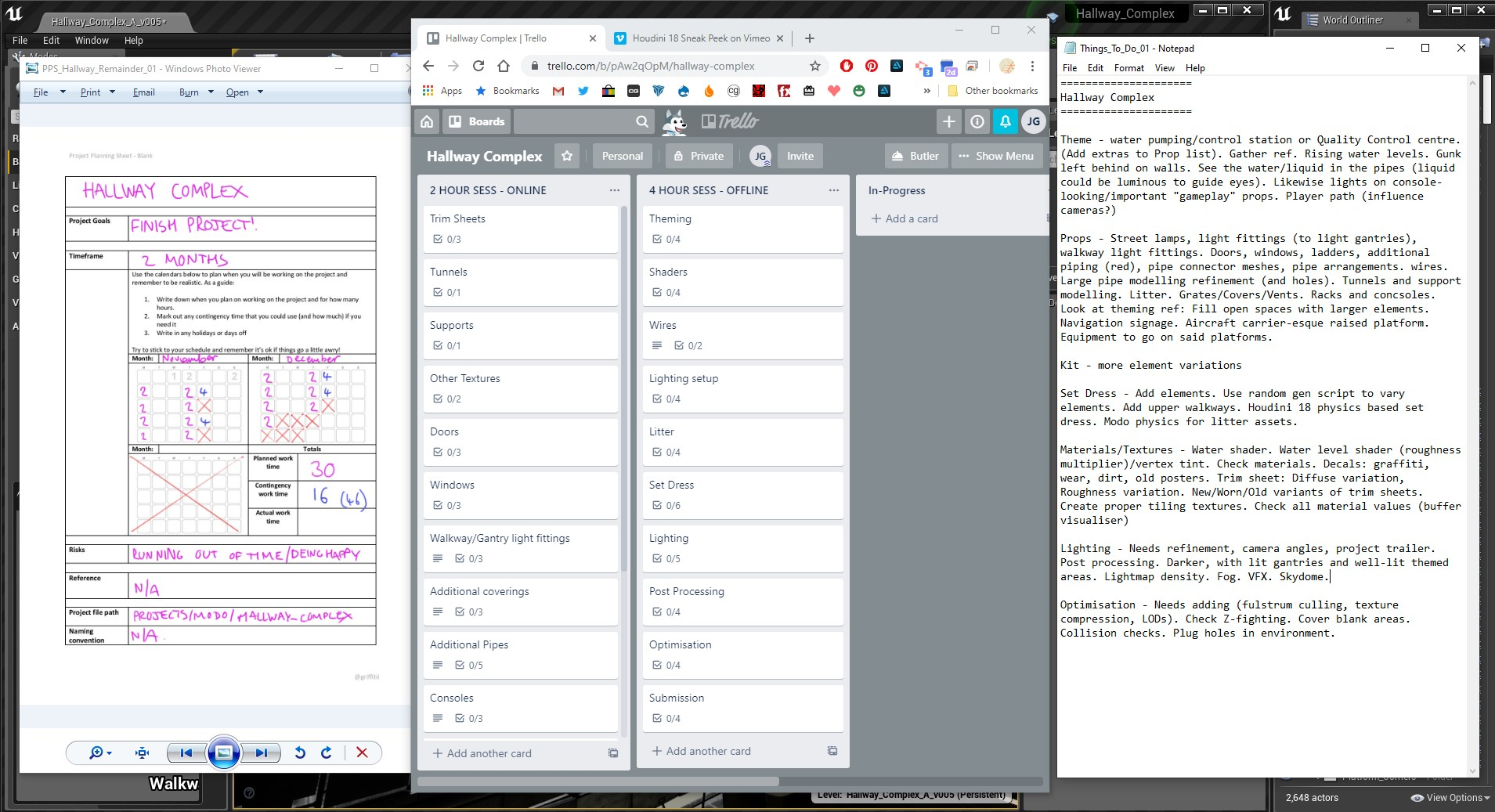Click Trello board horizontal scrollbar

(x=598, y=781)
